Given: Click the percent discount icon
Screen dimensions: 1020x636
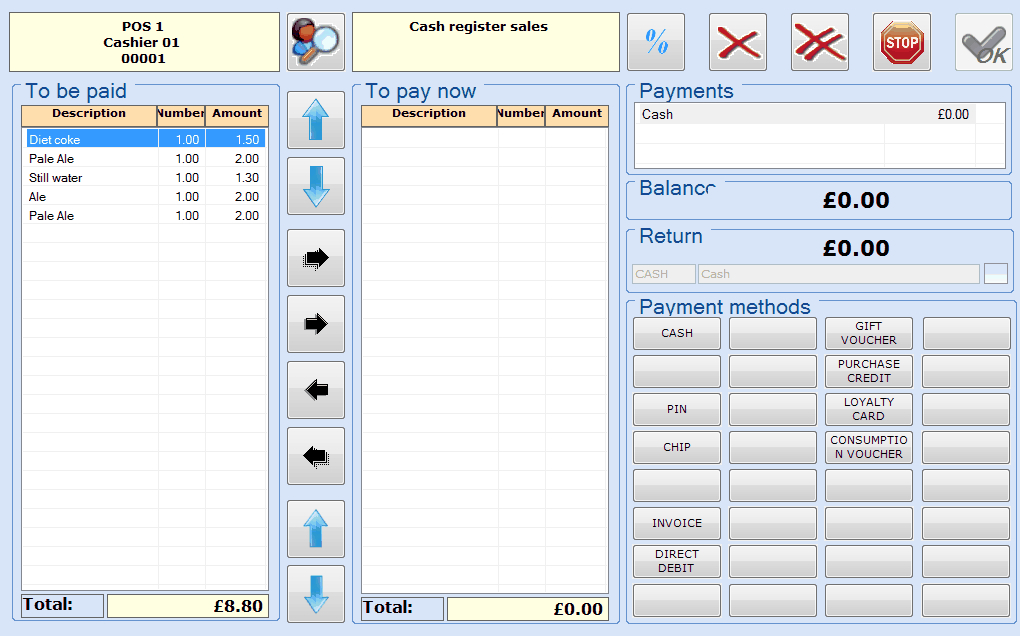Looking at the screenshot, I should pyautogui.click(x=656, y=42).
